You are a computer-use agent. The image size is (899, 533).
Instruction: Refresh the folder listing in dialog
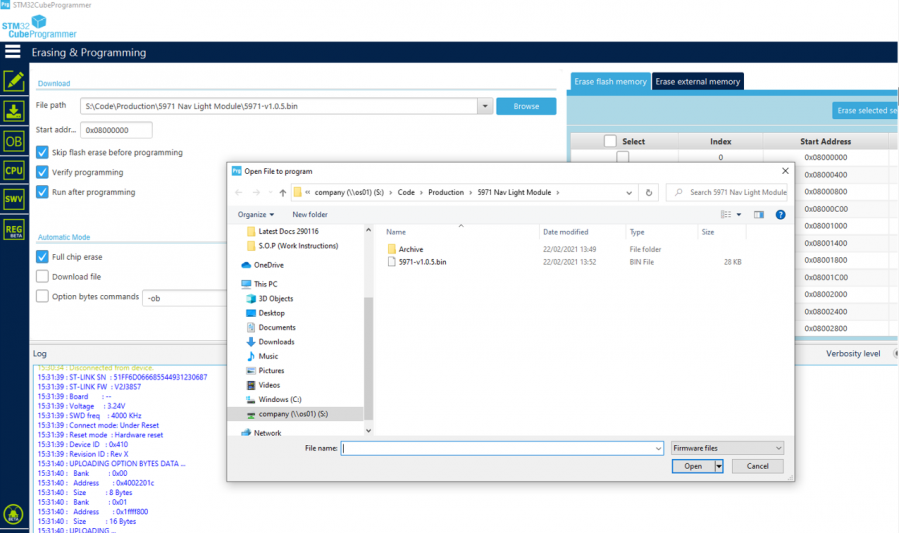coord(648,193)
